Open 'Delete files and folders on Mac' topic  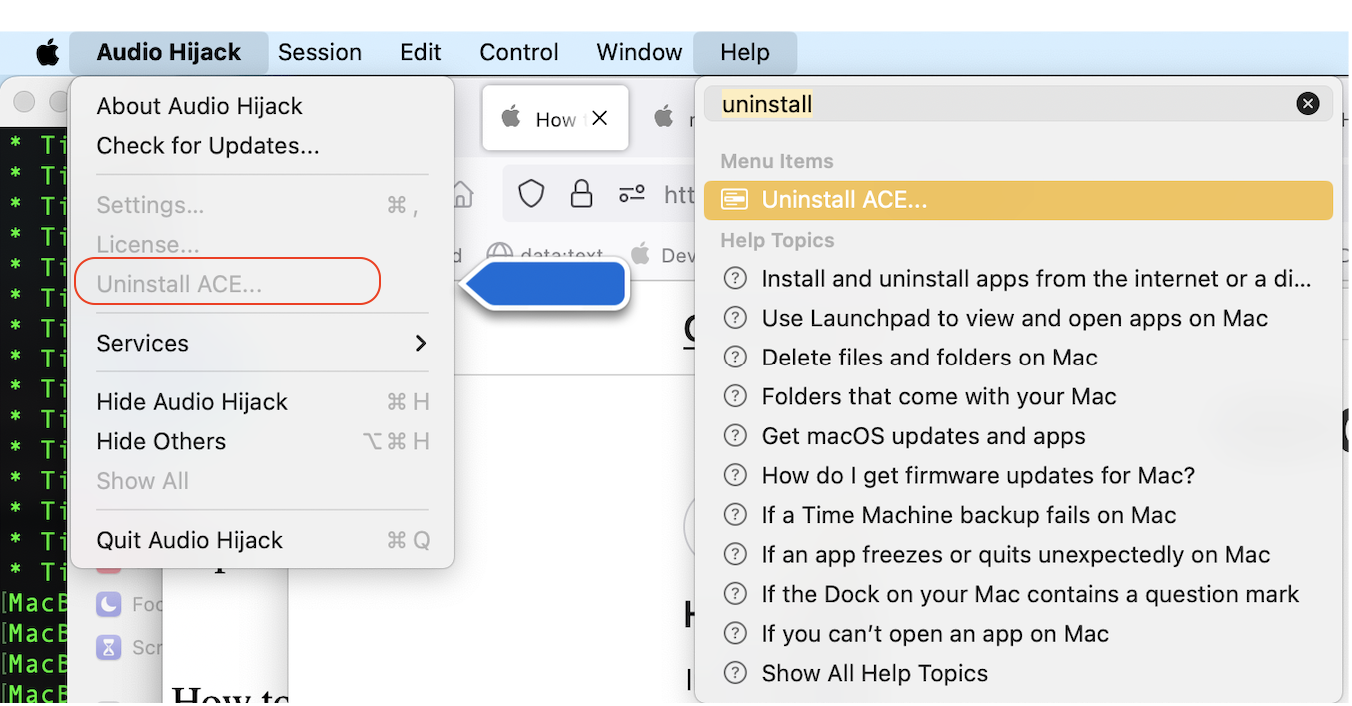(x=1018, y=358)
